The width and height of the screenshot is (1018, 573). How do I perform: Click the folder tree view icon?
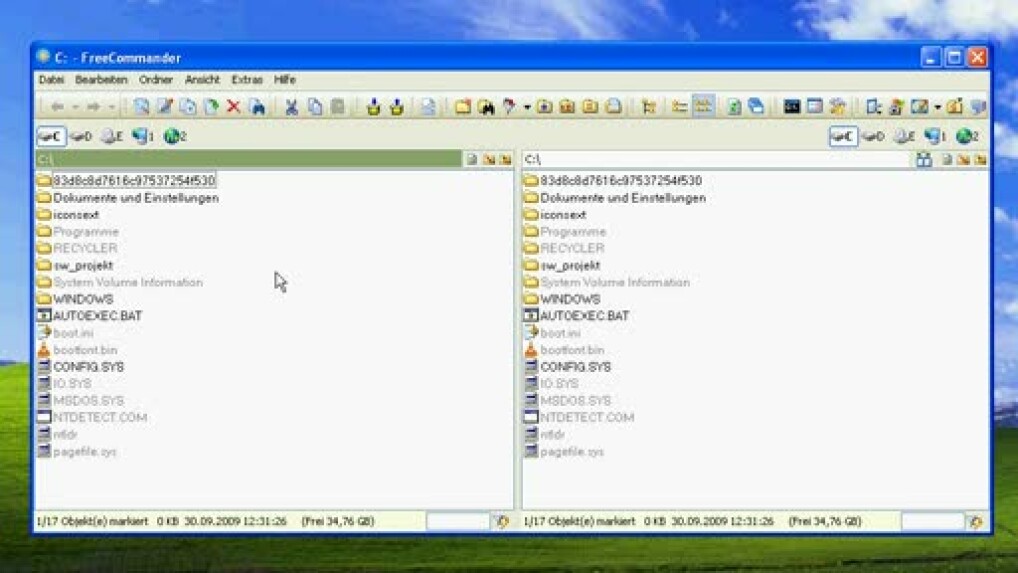[x=648, y=107]
